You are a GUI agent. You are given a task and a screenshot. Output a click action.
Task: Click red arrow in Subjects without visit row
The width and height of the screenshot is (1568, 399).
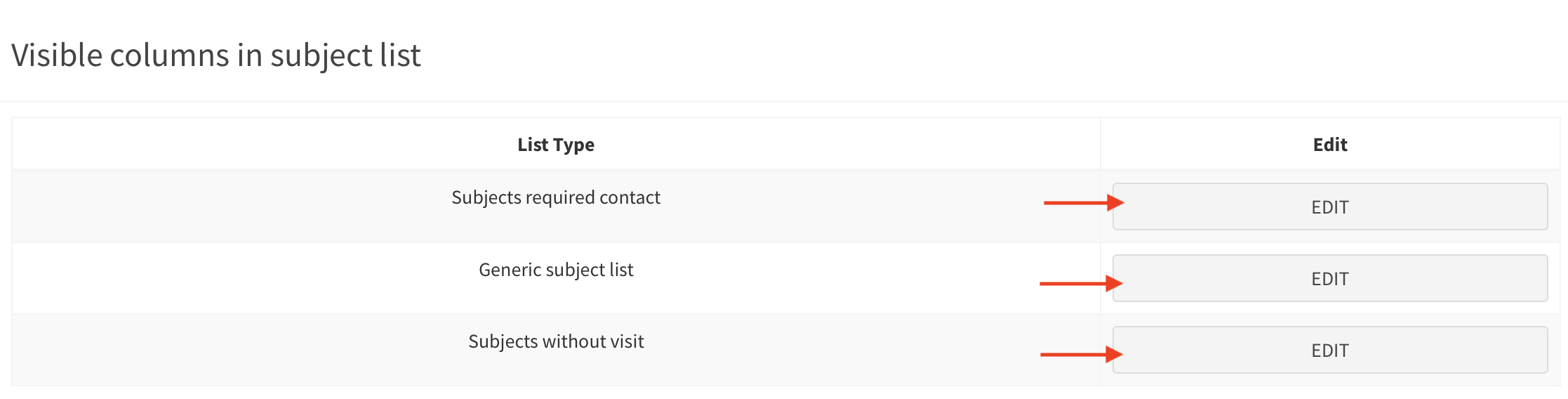1081,355
